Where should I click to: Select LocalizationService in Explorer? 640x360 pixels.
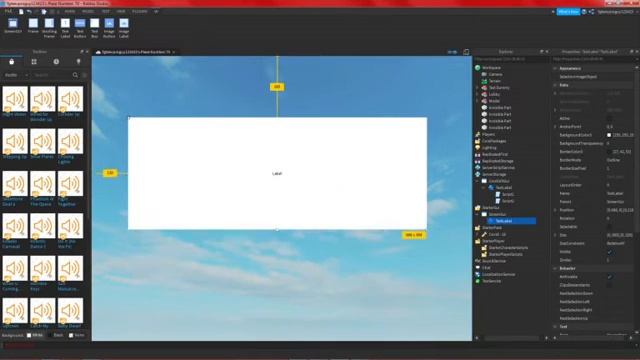[x=498, y=274]
